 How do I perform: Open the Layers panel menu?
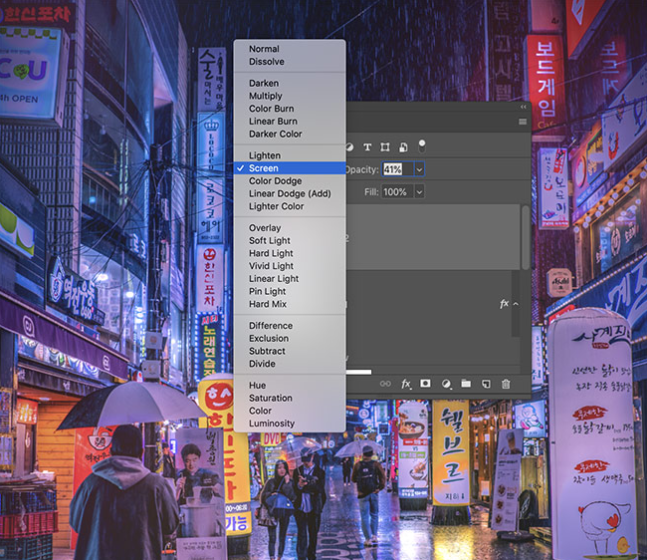pos(522,122)
